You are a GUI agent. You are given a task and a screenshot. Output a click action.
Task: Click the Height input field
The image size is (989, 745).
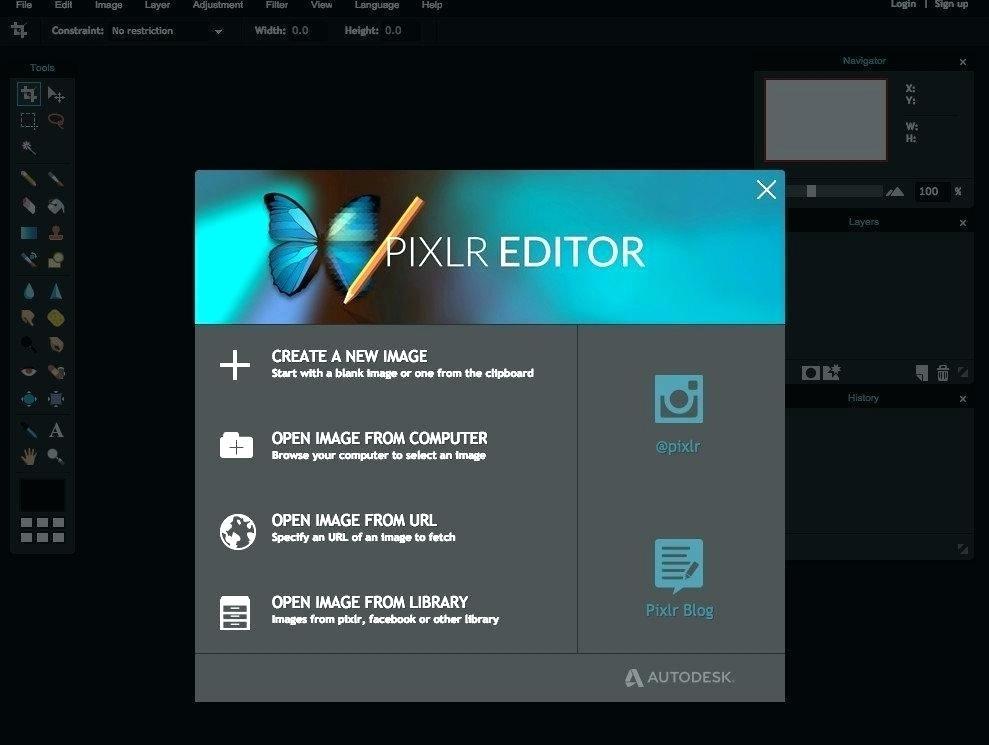(x=400, y=31)
